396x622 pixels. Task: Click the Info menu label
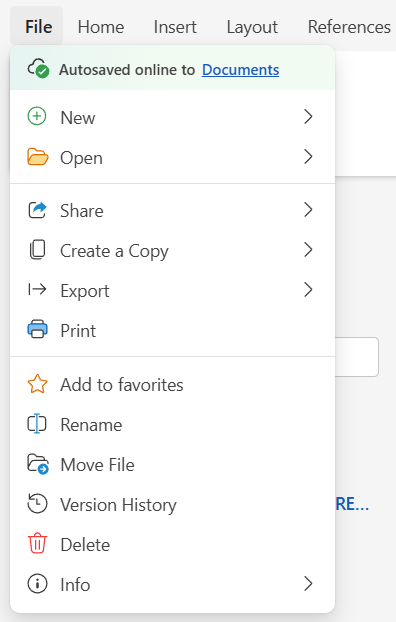tap(75, 585)
